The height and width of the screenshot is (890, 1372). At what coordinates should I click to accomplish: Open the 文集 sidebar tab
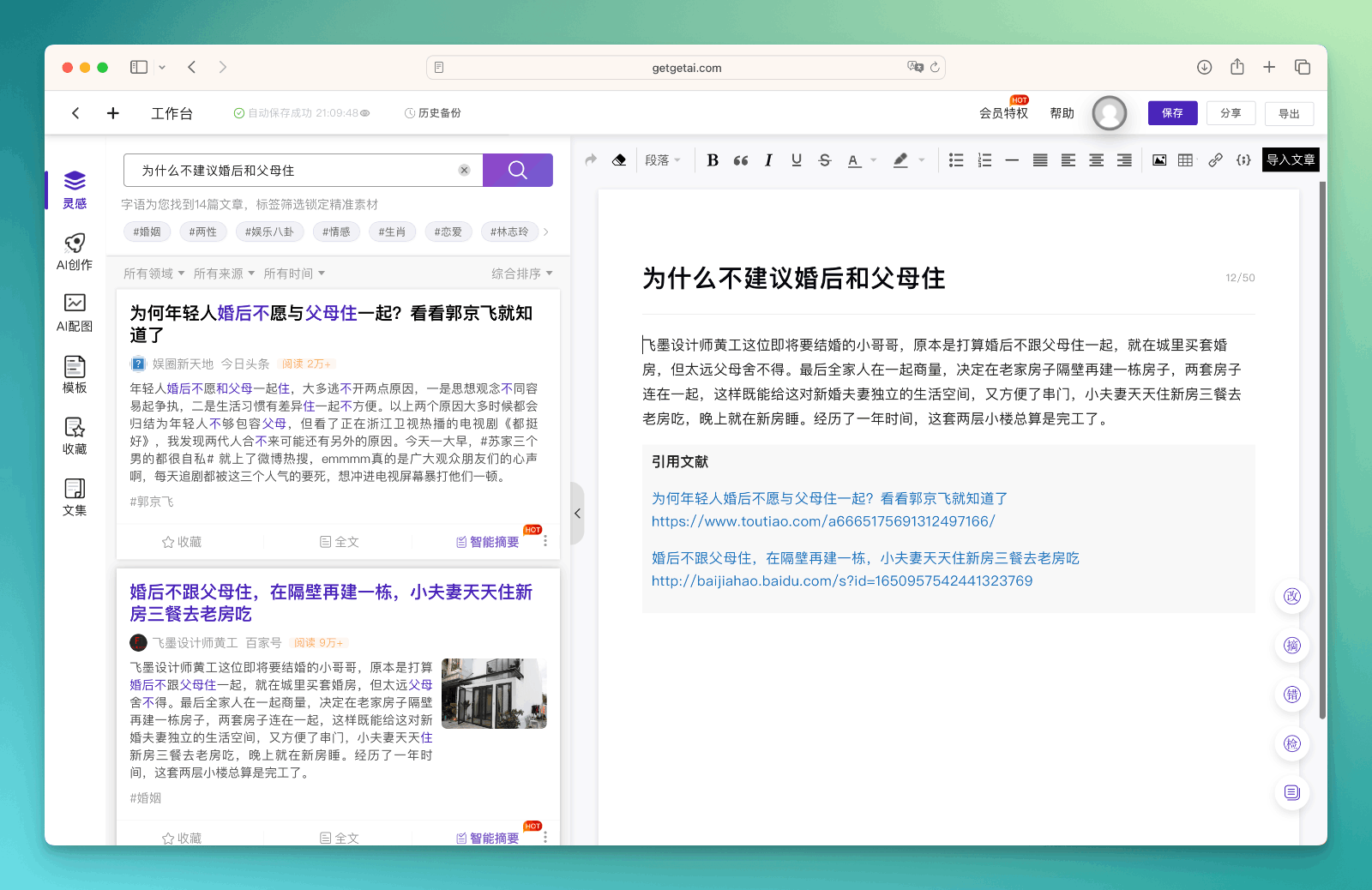pos(75,497)
